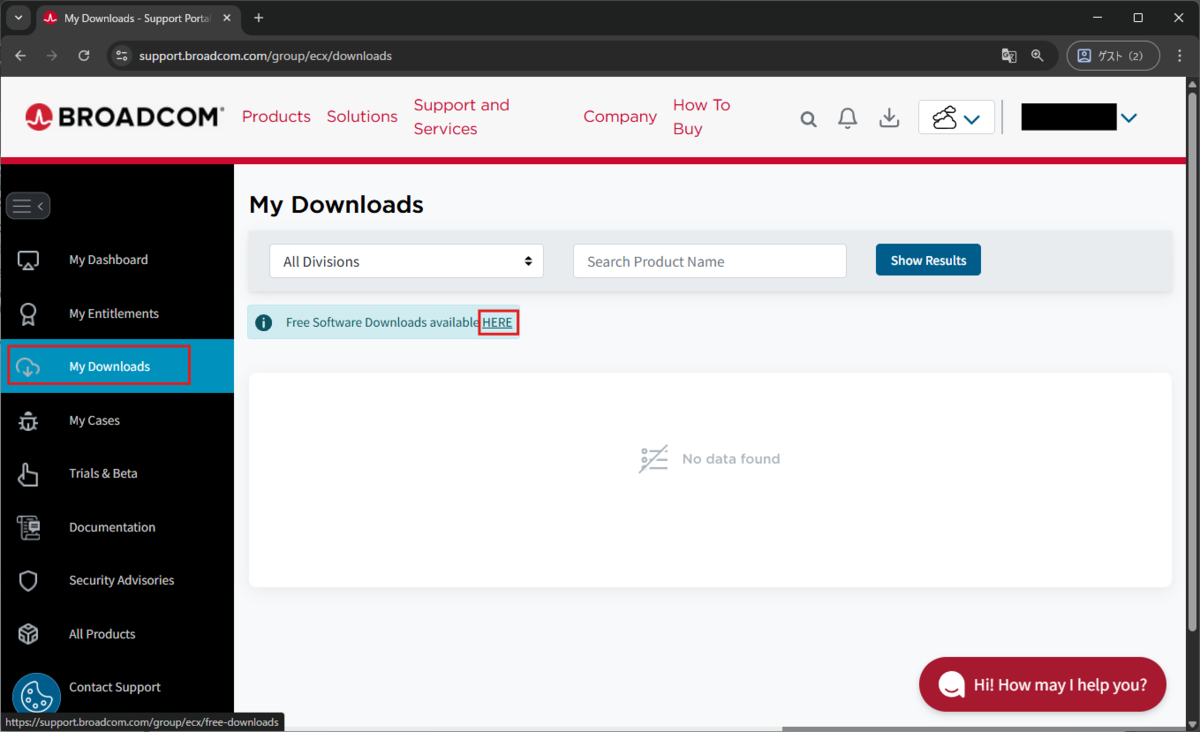Viewport: 1200px width, 732px height.
Task: Open the search magnifier icon in header
Action: (x=809, y=119)
